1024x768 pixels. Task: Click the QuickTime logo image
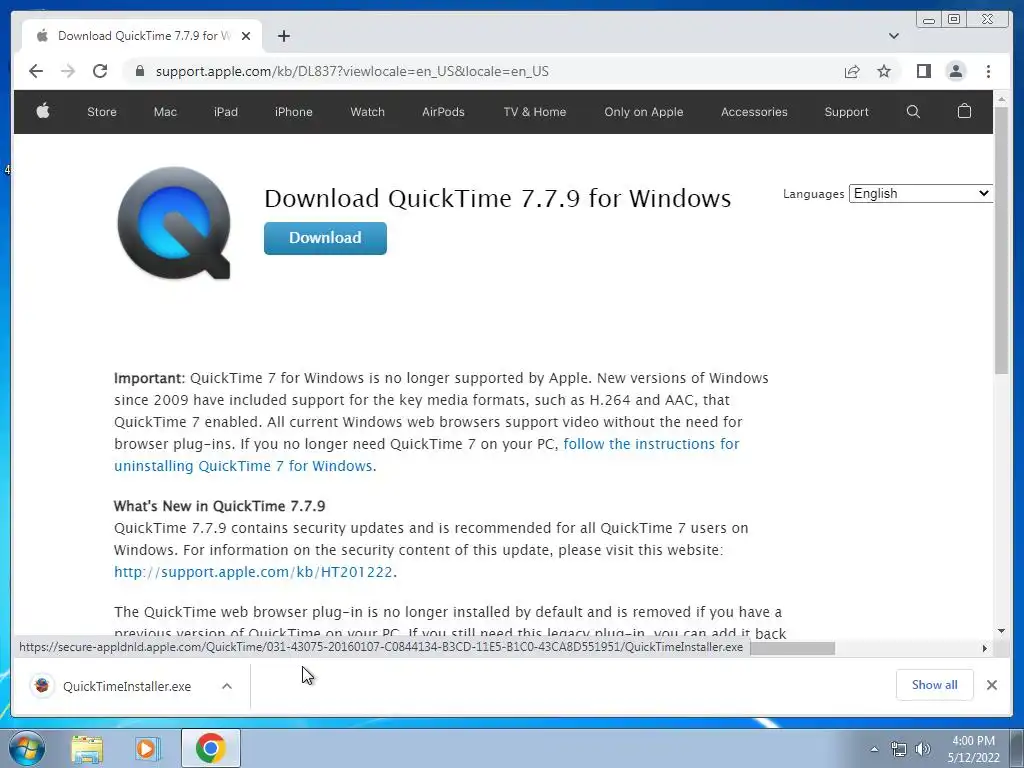pyautogui.click(x=174, y=223)
